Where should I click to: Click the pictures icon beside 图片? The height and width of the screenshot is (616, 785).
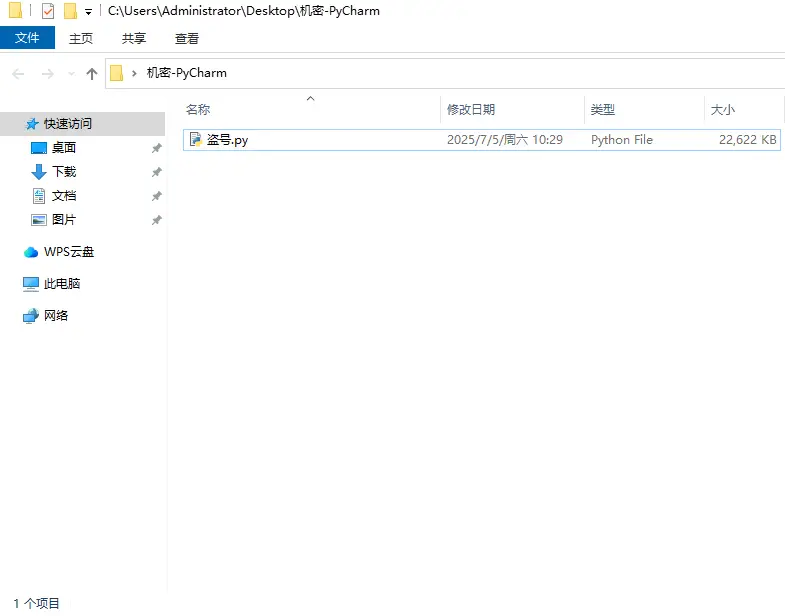(x=39, y=220)
